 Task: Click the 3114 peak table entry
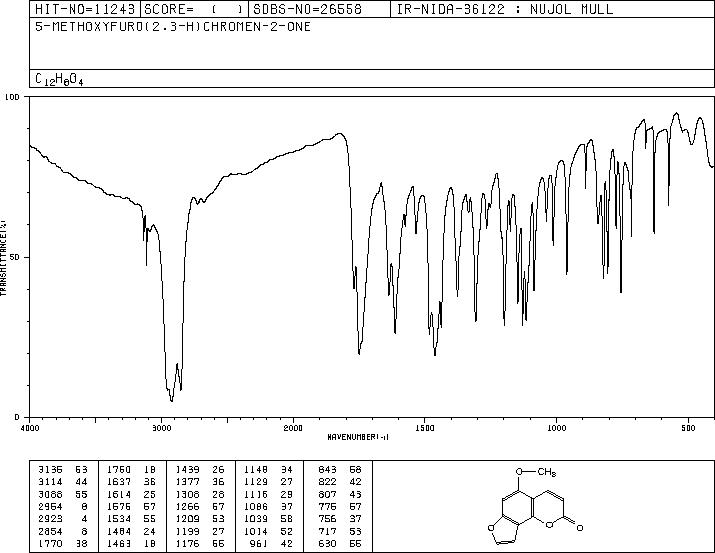click(x=63, y=481)
